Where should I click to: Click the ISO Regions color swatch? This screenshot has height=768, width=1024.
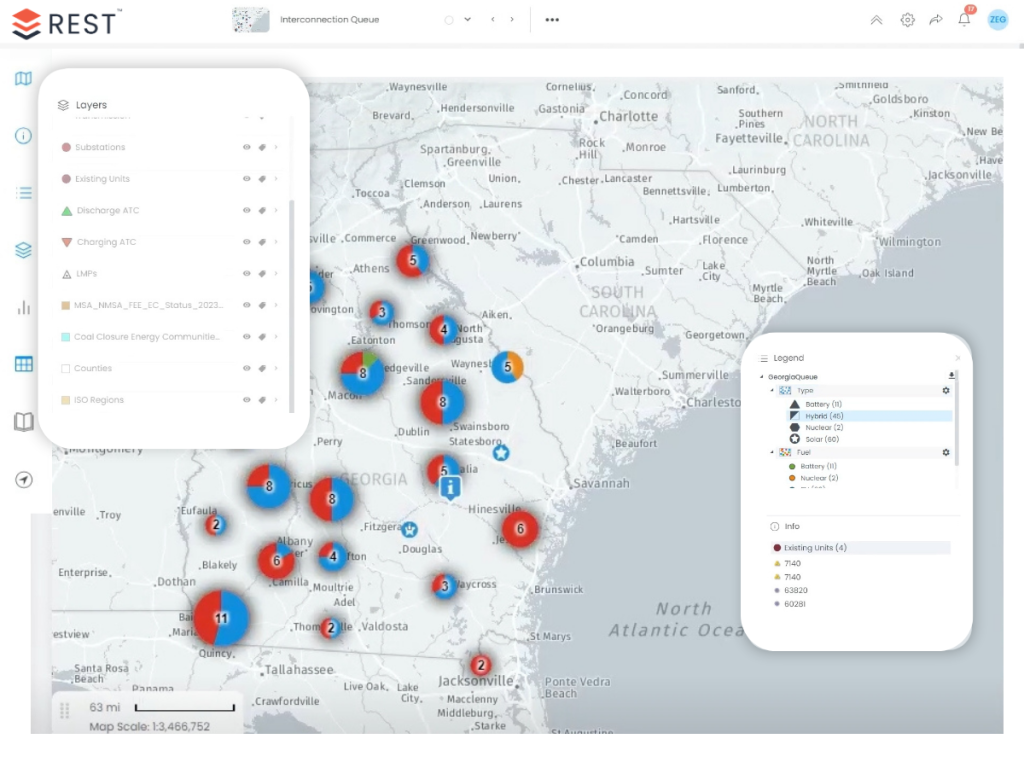click(x=66, y=400)
